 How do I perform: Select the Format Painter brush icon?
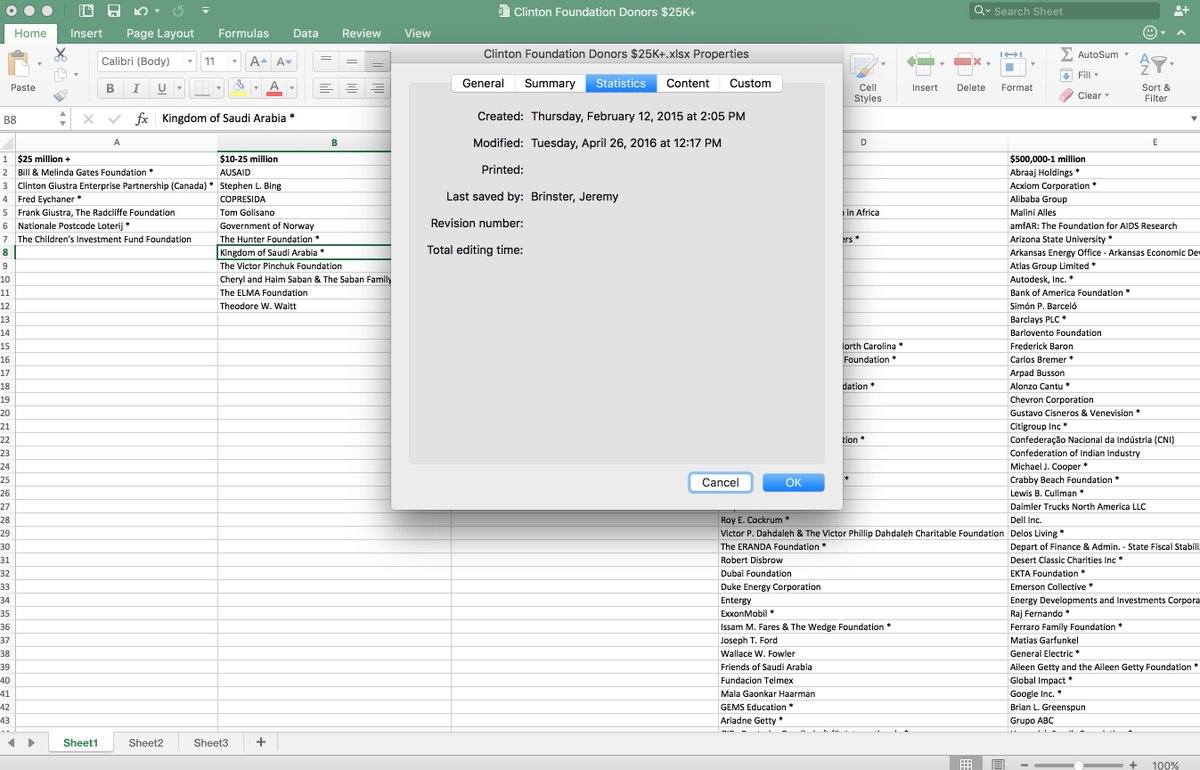60,96
